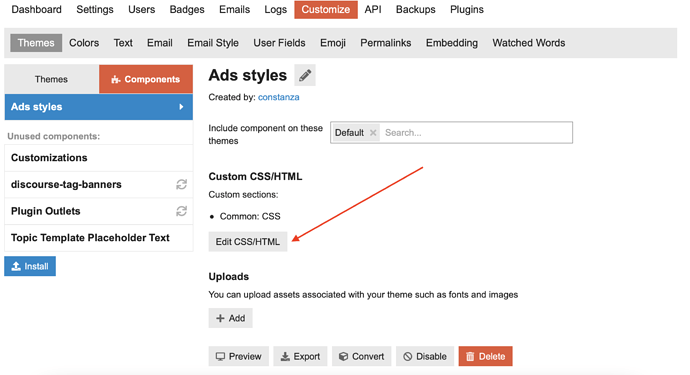Image resolution: width=690 pixels, height=375 pixels.
Task: Select the Customize admin tab
Action: pyautogui.click(x=326, y=9)
